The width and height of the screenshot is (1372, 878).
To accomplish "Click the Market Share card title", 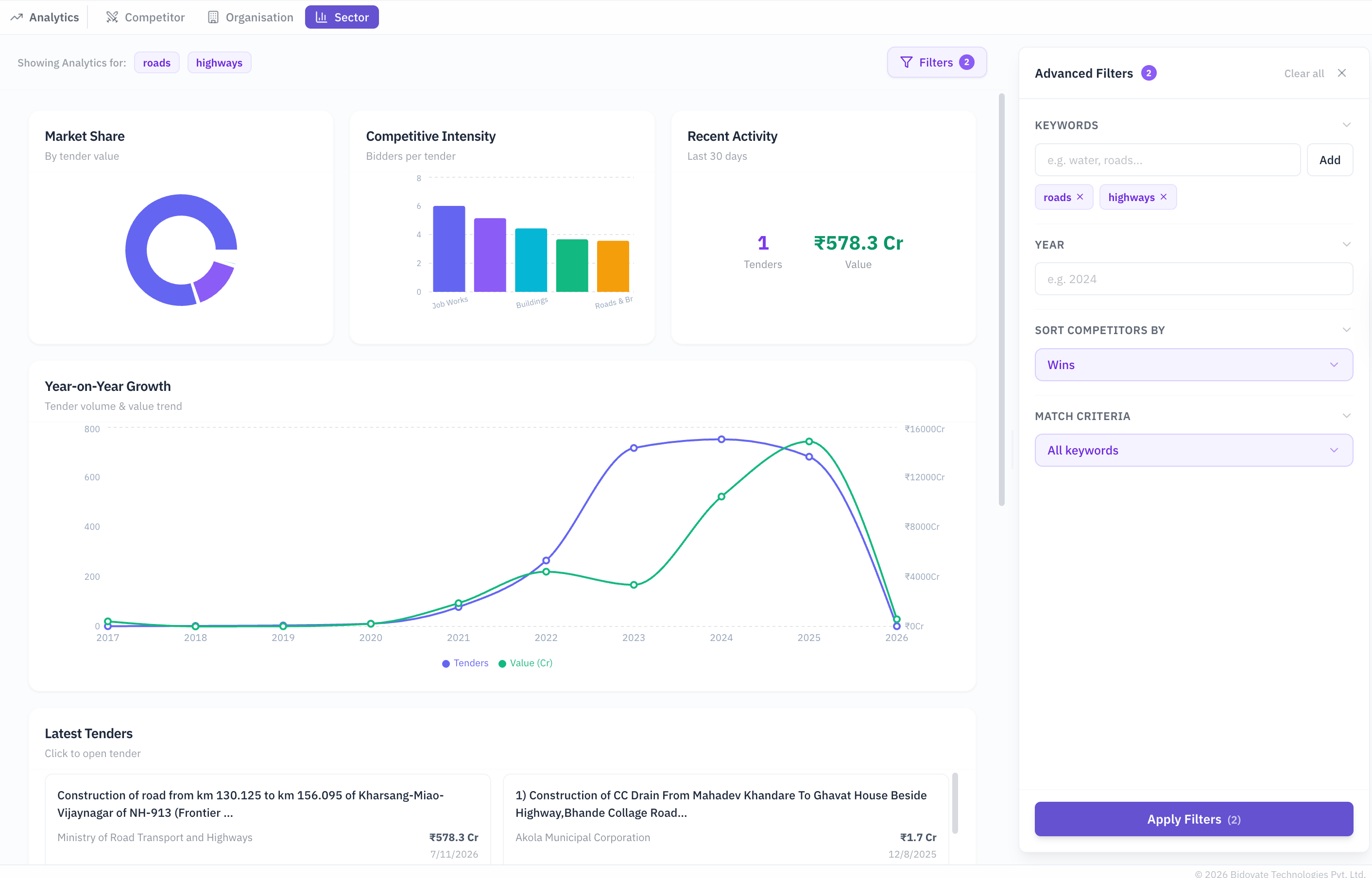I will [85, 136].
